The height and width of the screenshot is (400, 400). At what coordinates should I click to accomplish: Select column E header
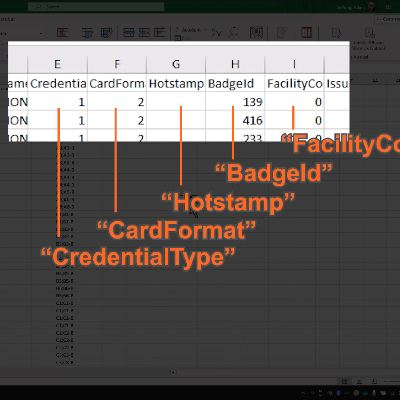point(57,64)
